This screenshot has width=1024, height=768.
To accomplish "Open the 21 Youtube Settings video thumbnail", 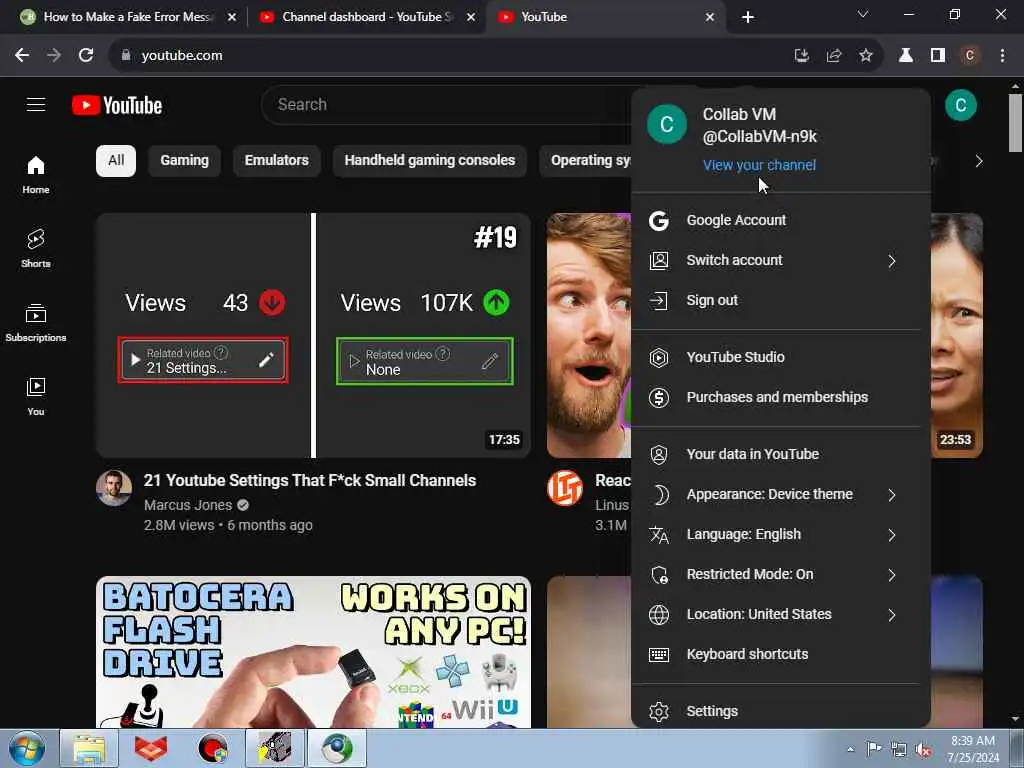I will [313, 335].
